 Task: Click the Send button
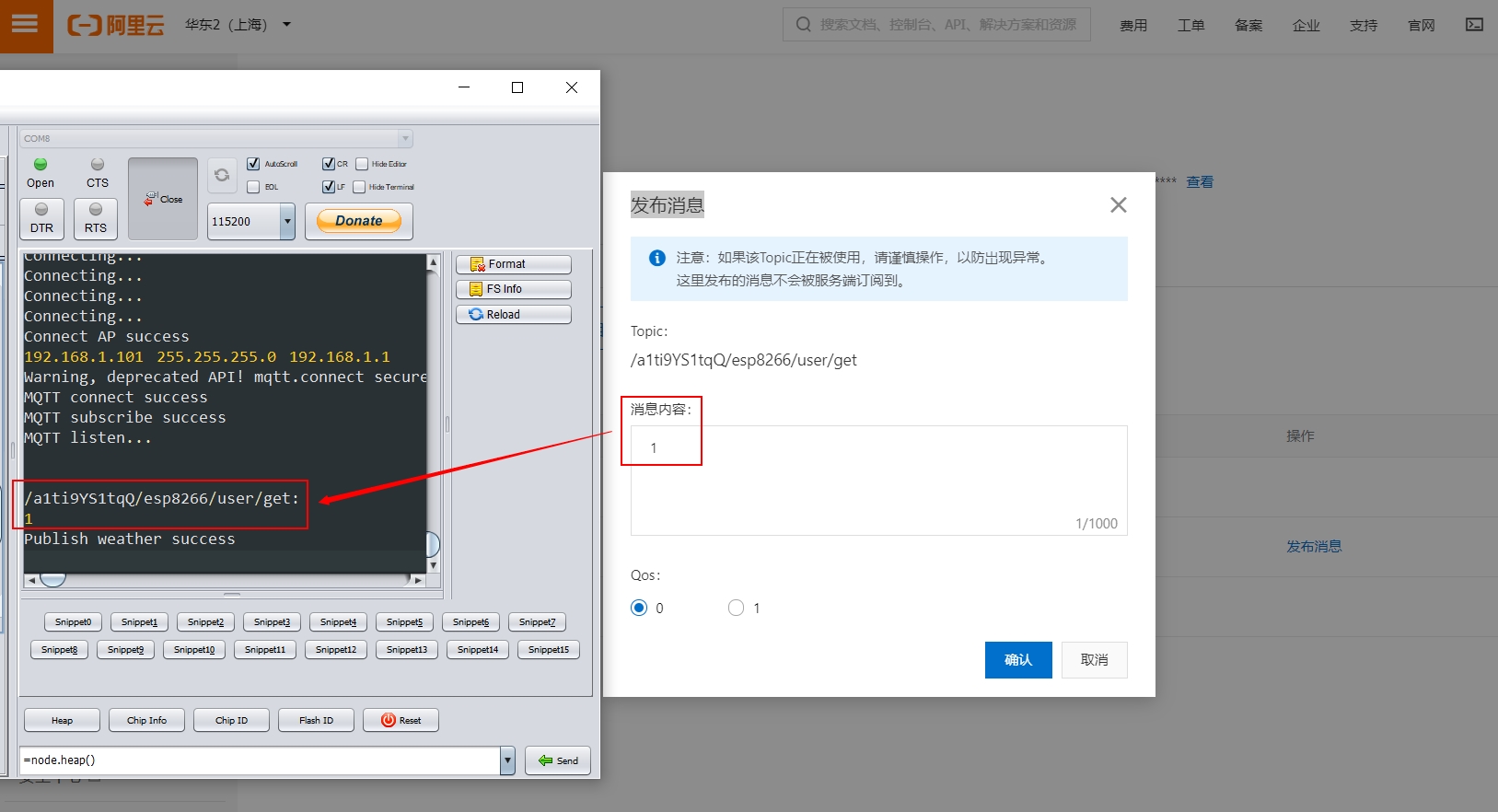558,760
